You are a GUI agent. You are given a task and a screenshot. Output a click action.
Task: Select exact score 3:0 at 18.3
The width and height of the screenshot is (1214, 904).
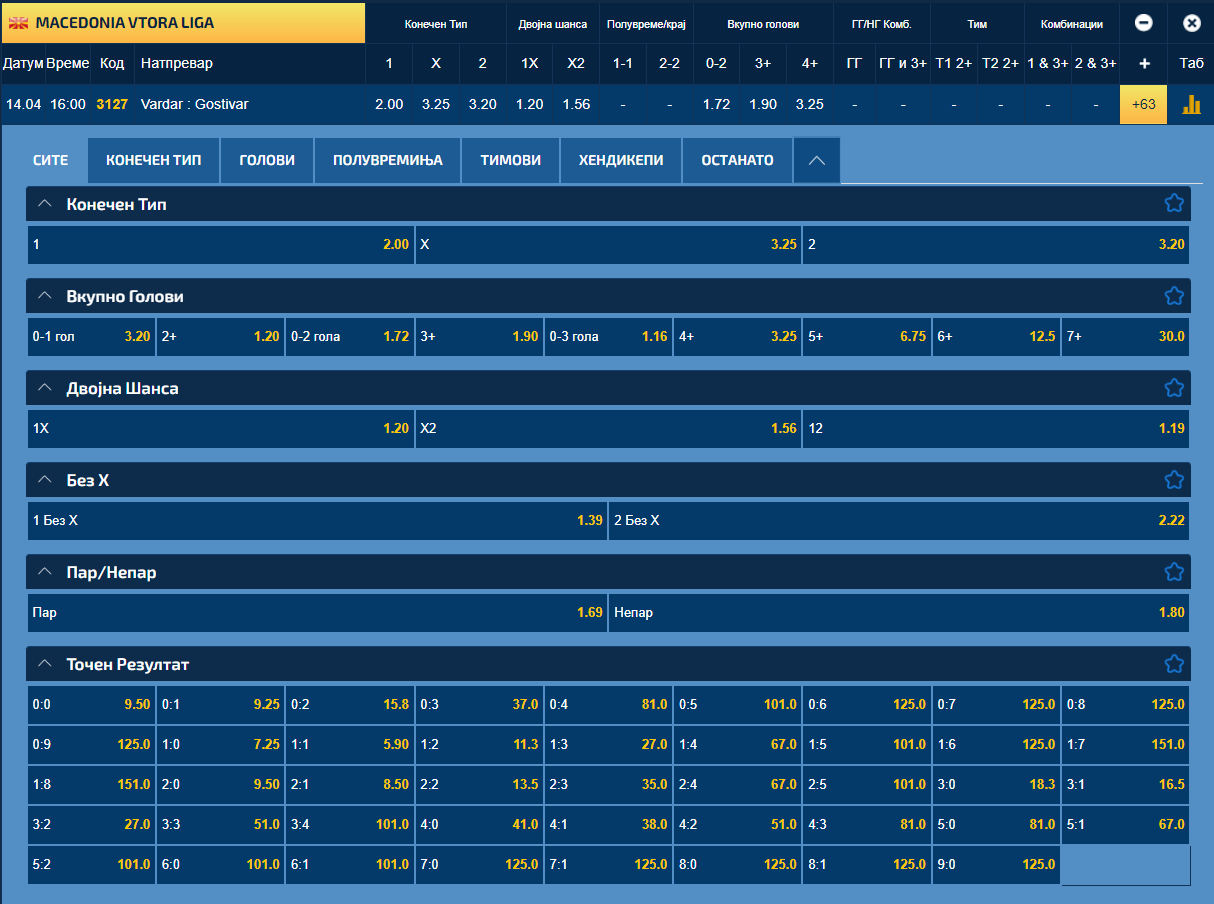[x=996, y=784]
